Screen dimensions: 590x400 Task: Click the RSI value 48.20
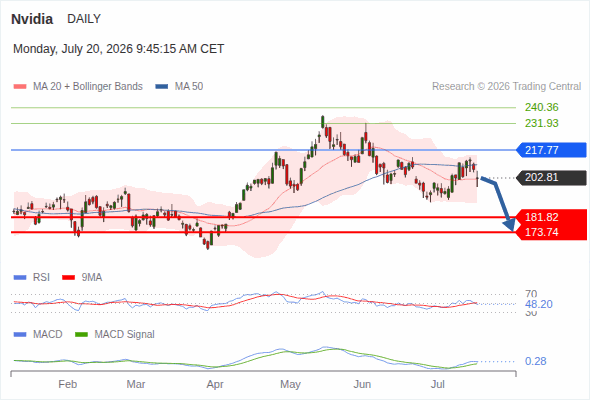(539, 304)
